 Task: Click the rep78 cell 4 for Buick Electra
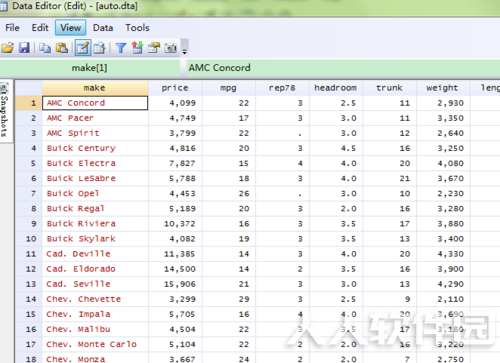click(282, 163)
